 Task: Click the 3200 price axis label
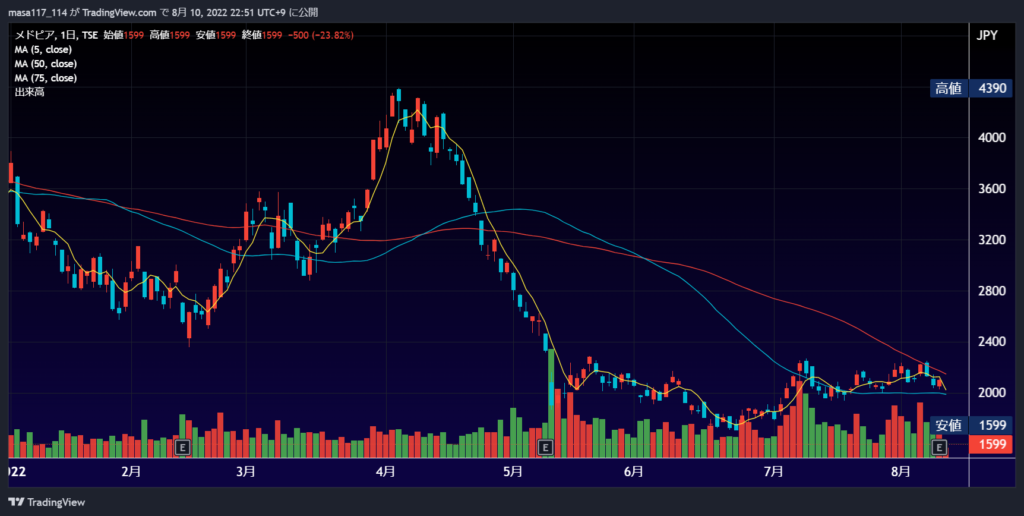click(x=991, y=240)
